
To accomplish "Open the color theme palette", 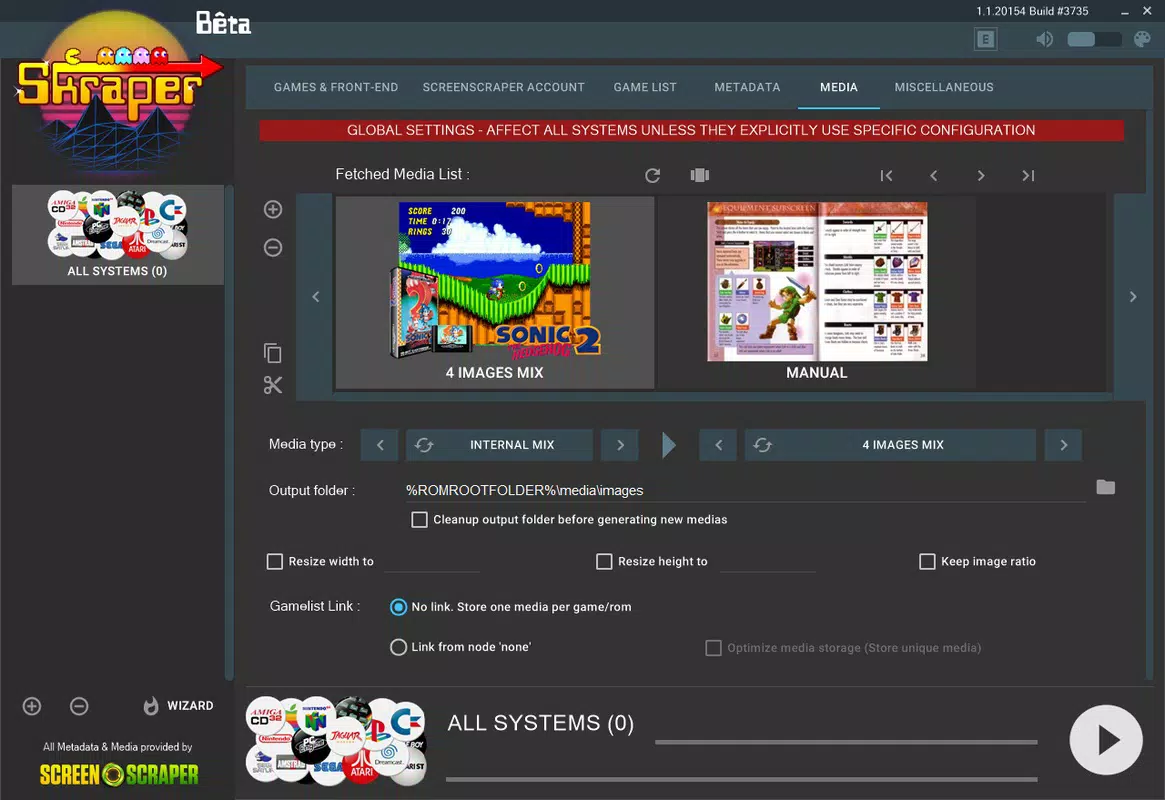I will [x=1142, y=39].
